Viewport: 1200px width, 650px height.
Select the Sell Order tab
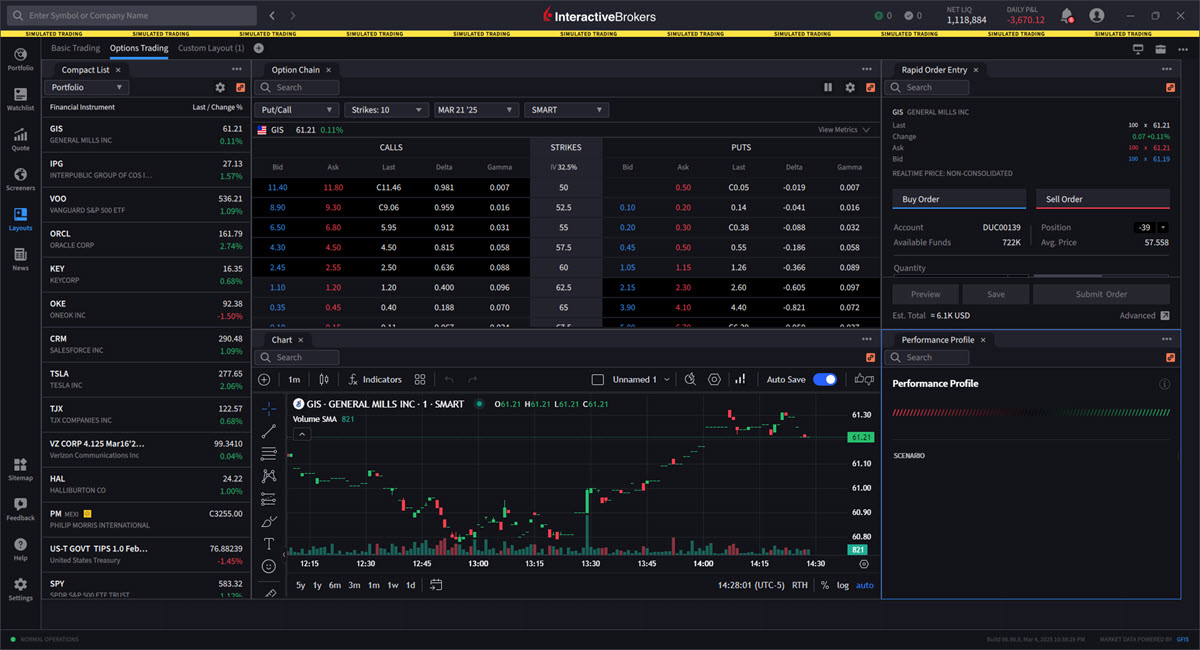point(1102,199)
